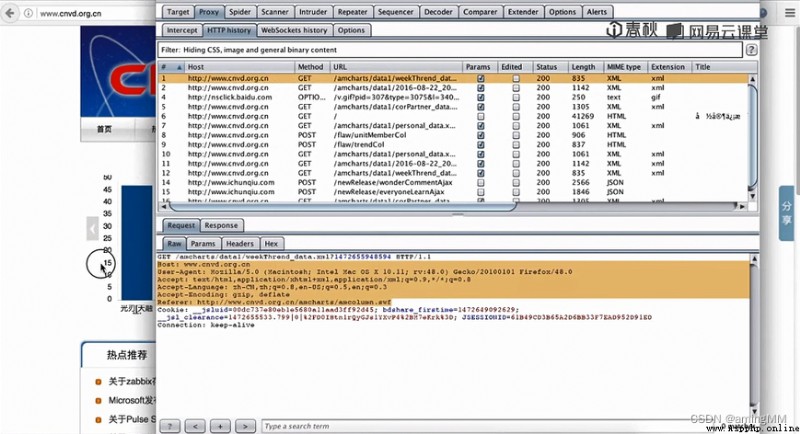The height and width of the screenshot is (434, 800).
Task: Click right arrow of horizontal scrollbar
Action: tap(742, 207)
